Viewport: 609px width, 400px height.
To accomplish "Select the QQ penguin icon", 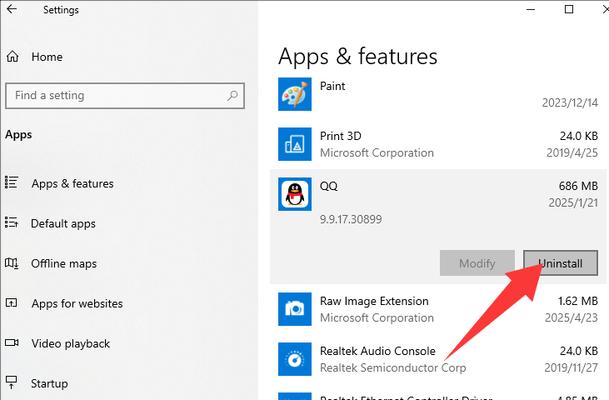I will pyautogui.click(x=295, y=194).
